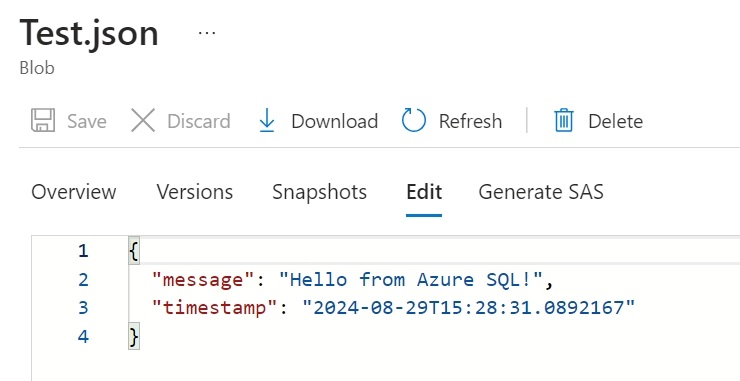Select the Edit tab
Viewport: 740px width, 381px height.
tap(424, 192)
